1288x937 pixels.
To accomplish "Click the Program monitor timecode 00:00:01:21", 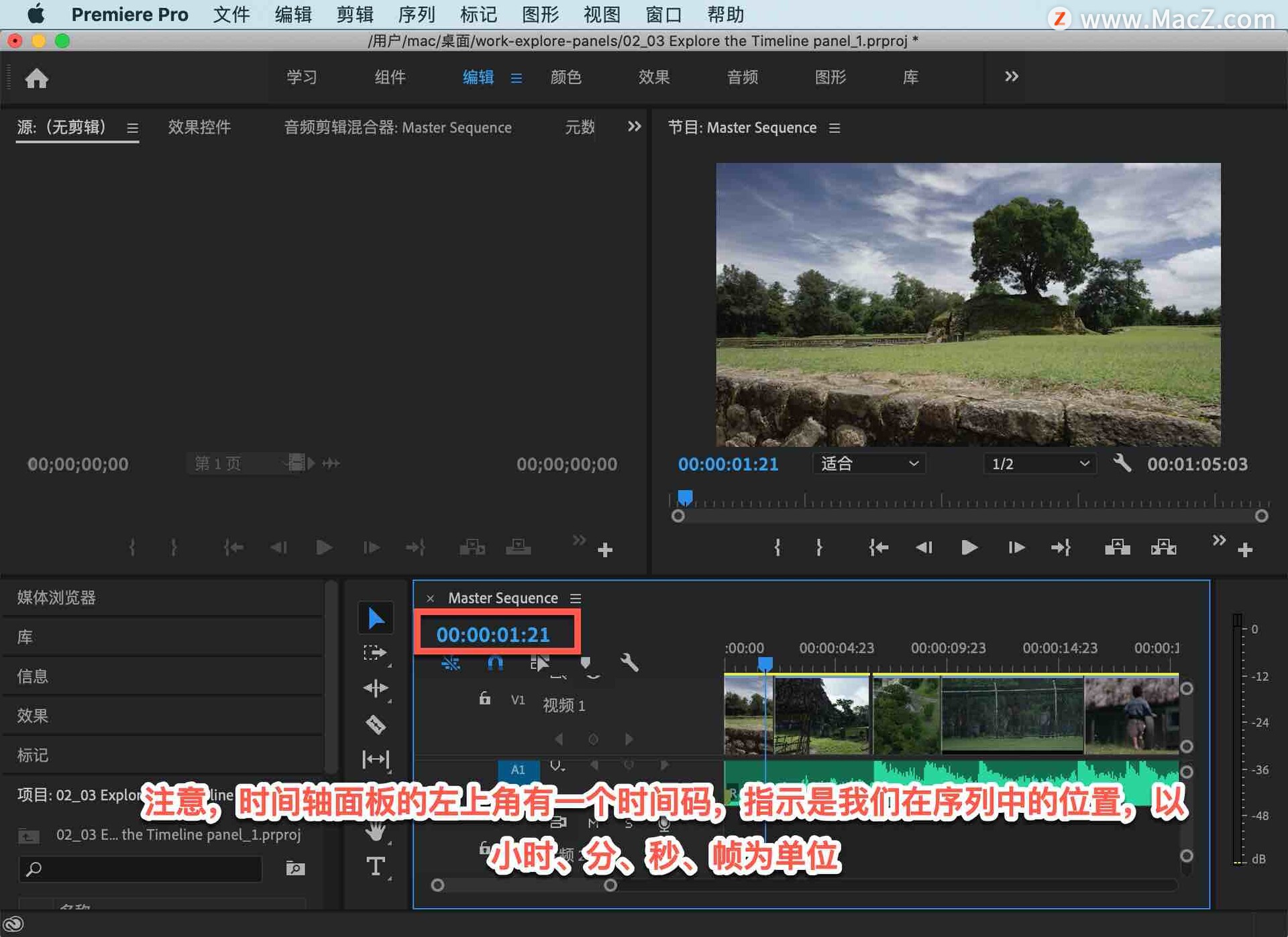I will tap(728, 463).
